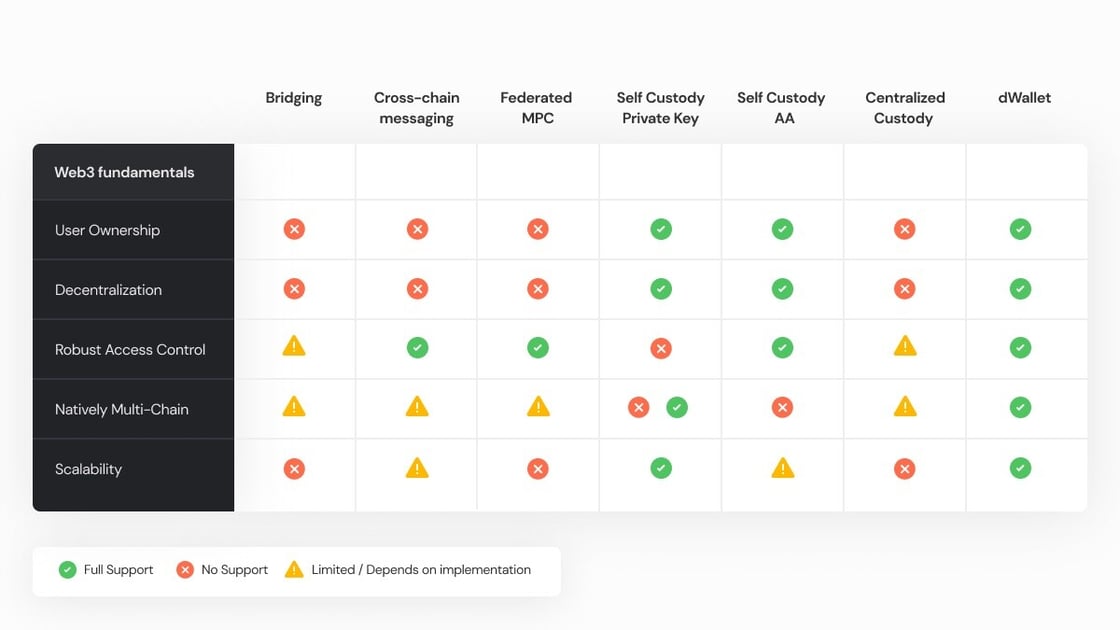
Task: Click the Web3 fundamentals row header
Action: point(124,172)
